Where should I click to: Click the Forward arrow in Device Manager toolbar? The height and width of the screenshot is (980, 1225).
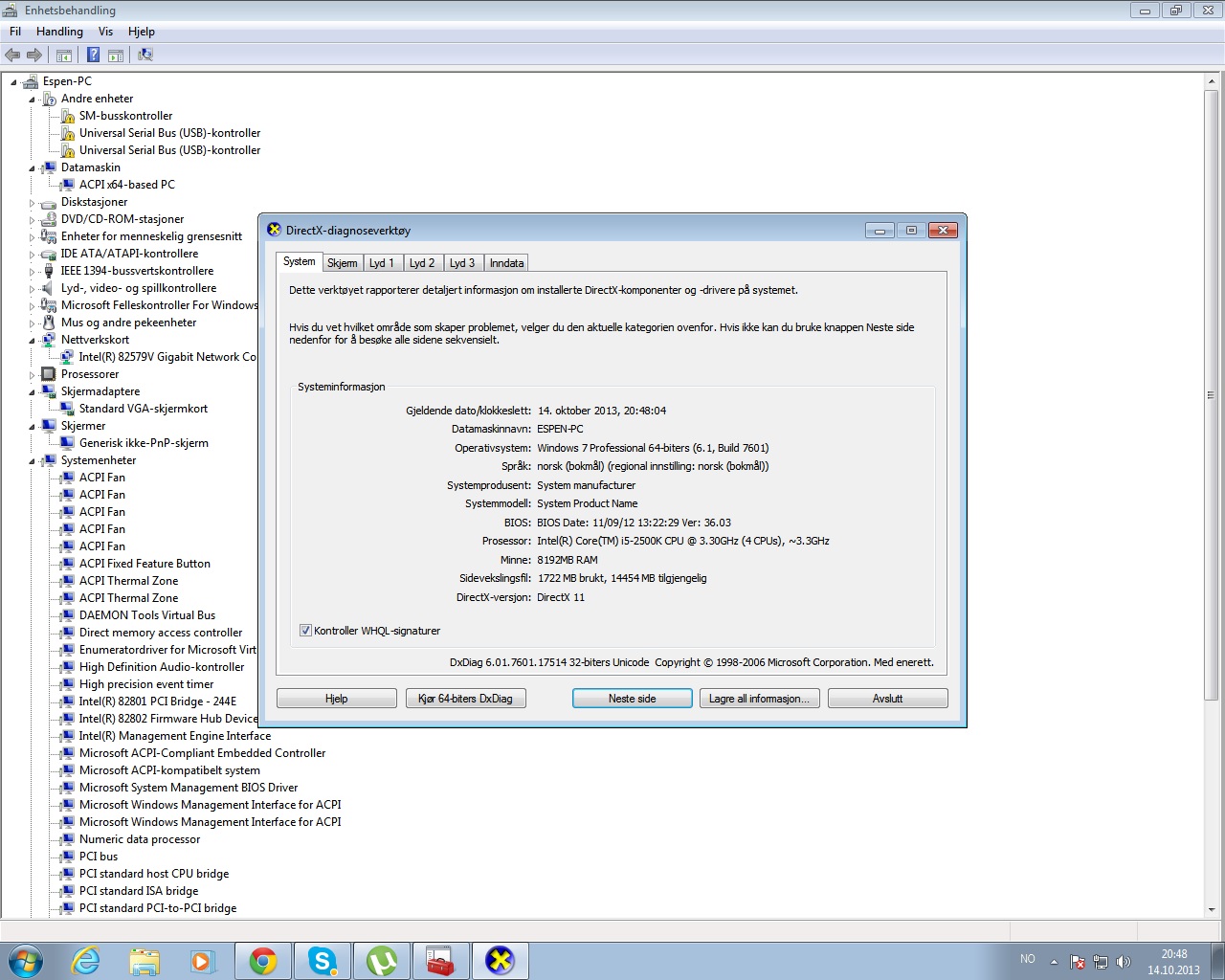coord(34,56)
